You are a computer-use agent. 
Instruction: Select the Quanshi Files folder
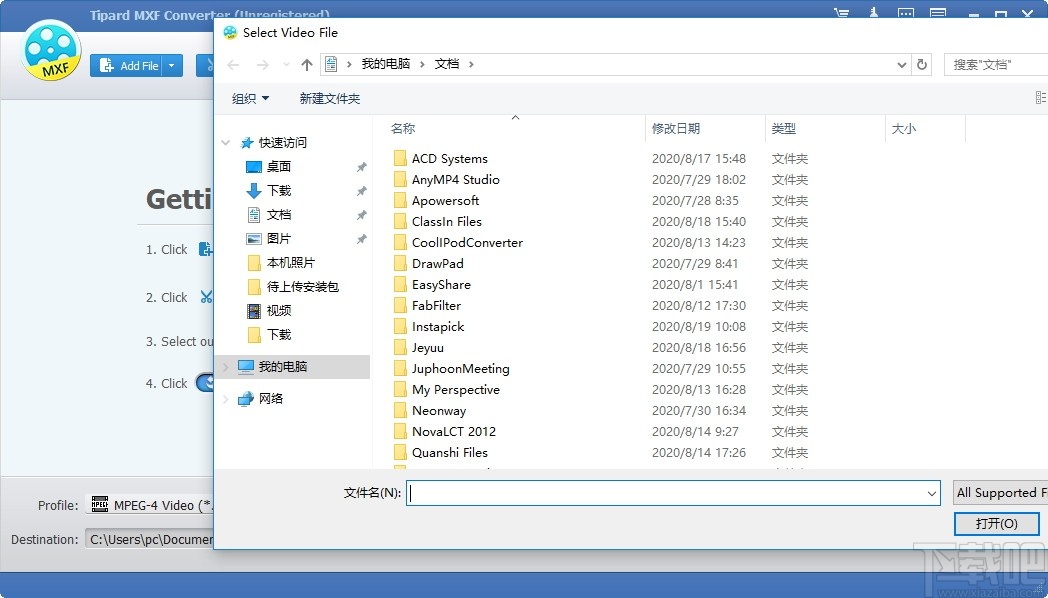[450, 452]
